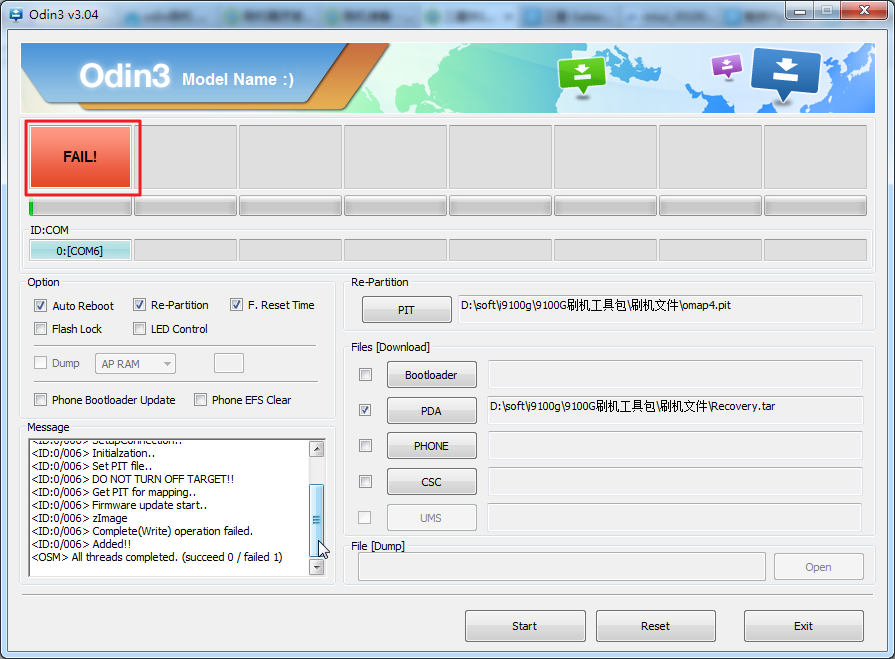
Task: Click the empty Bootloader path field
Action: [675, 374]
